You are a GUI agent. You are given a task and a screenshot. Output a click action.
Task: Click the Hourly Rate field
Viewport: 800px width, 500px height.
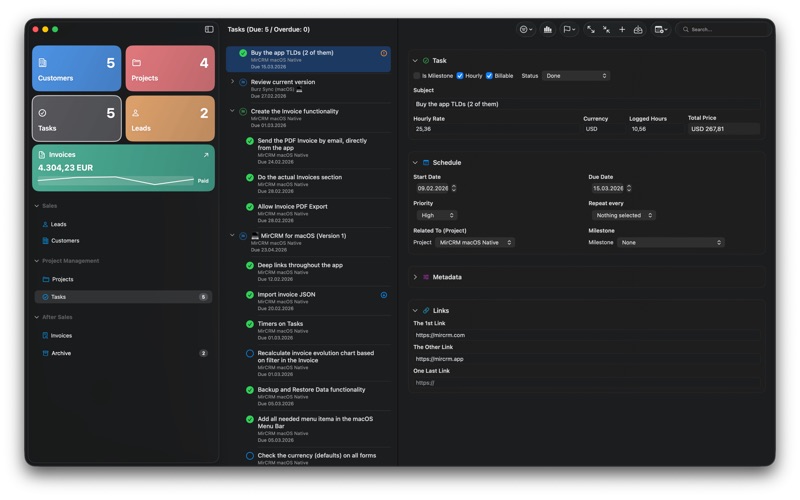click(x=495, y=129)
